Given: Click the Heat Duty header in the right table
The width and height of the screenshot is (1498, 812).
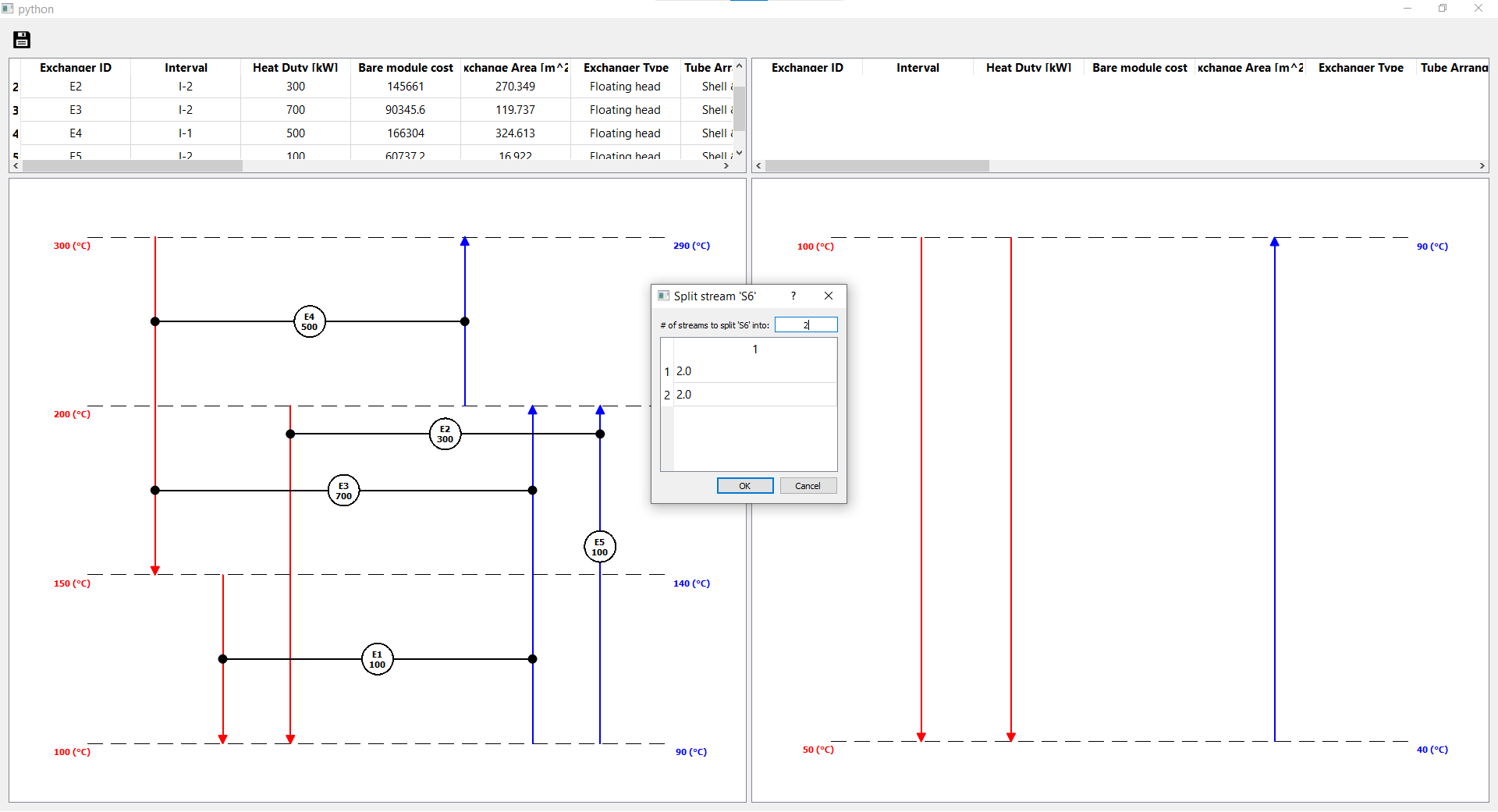Looking at the screenshot, I should click(x=1028, y=68).
